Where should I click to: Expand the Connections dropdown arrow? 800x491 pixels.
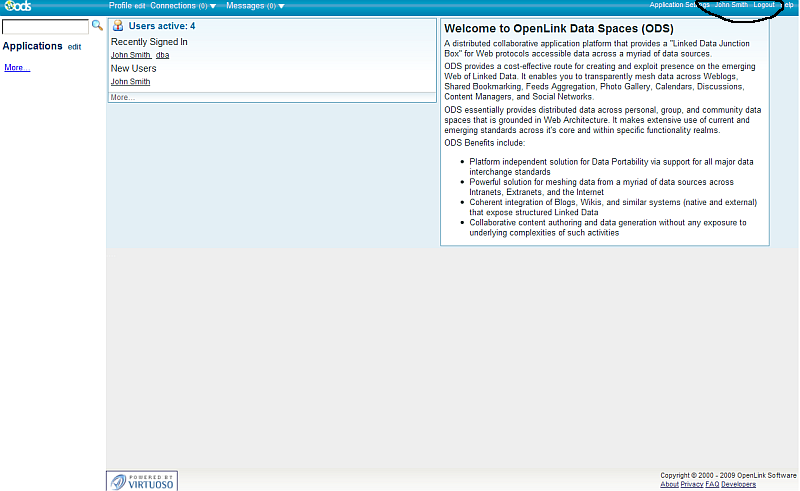click(212, 6)
